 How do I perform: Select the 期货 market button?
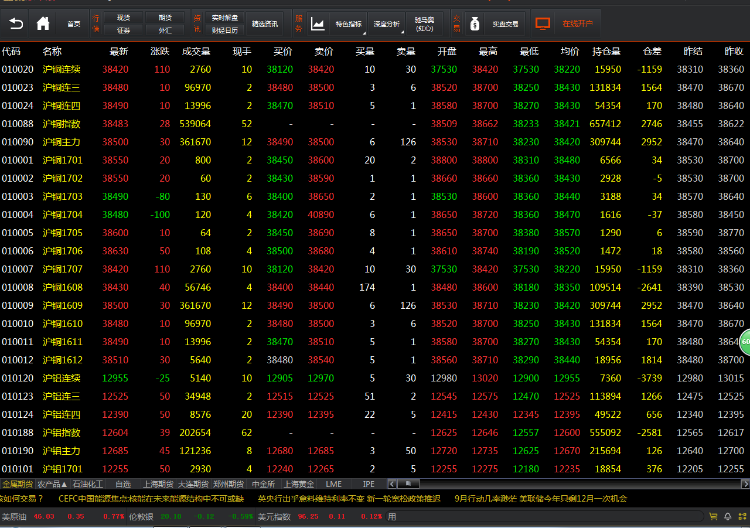(165, 18)
